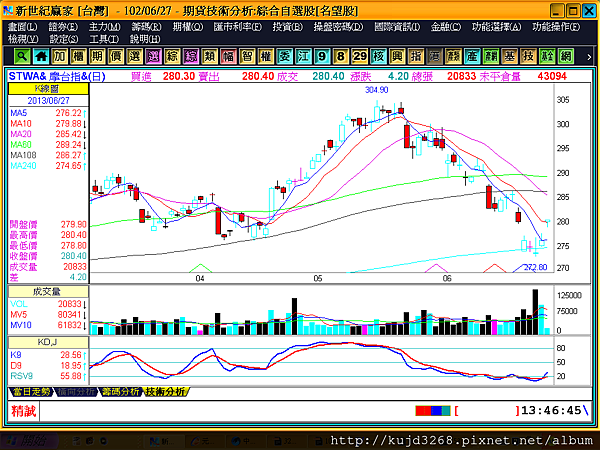Viewport: 600px width, 450px height.
Task: Open the 檢視(V) menu
Action: [23, 39]
